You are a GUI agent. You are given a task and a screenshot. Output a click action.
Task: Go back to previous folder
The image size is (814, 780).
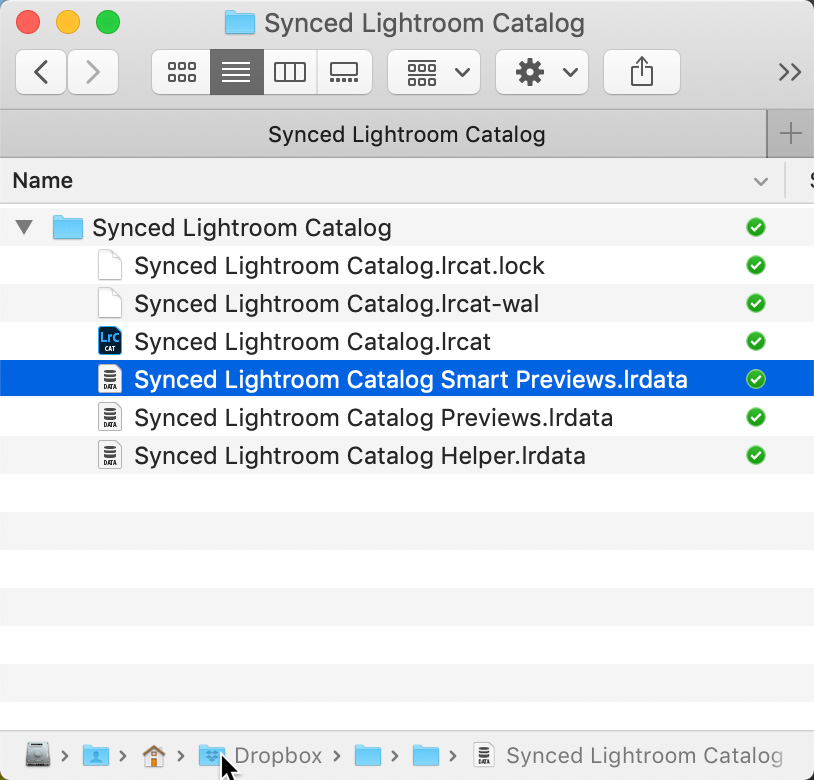(41, 72)
